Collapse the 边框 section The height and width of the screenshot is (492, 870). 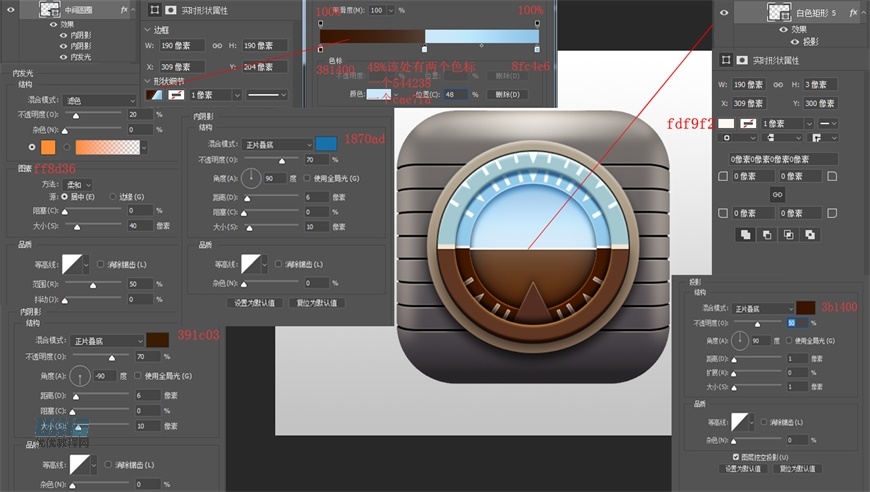click(148, 30)
